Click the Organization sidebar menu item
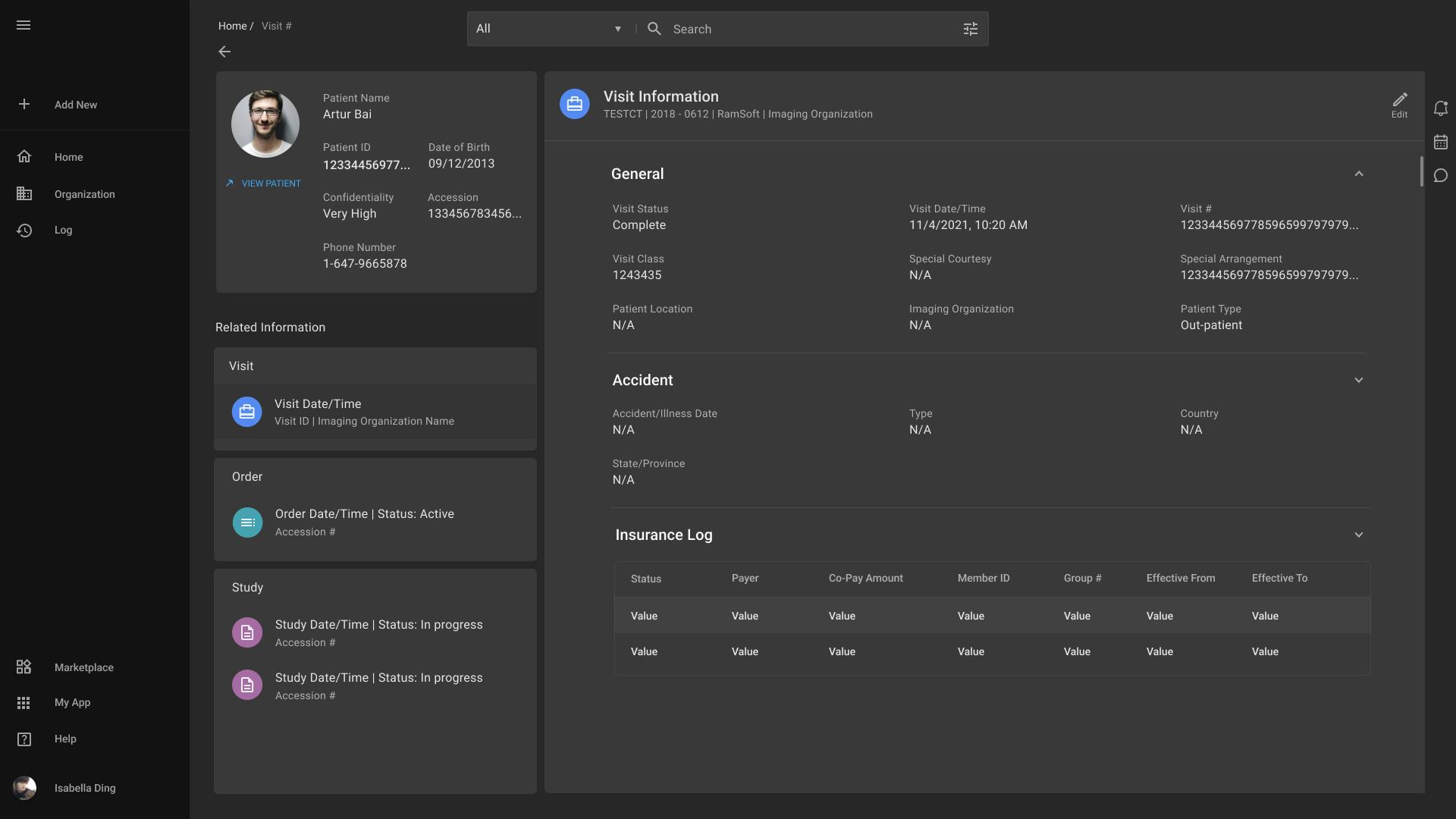Image resolution: width=1456 pixels, height=819 pixels. (84, 195)
